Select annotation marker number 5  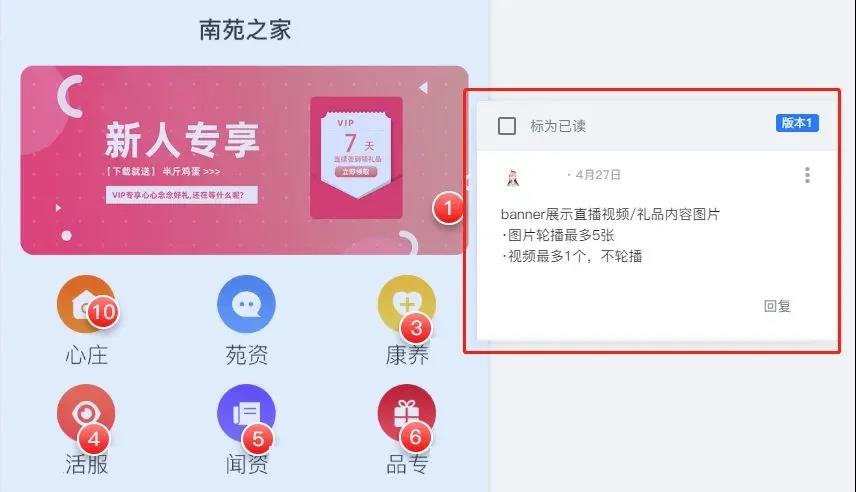pyautogui.click(x=258, y=438)
